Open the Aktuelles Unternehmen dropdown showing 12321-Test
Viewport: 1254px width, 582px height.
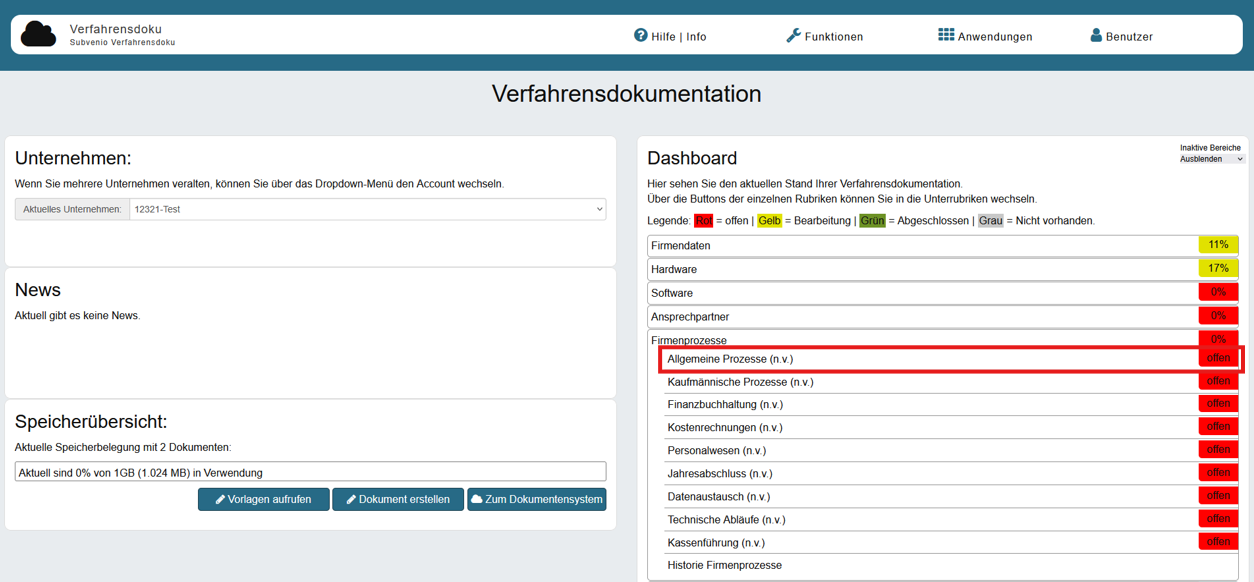pos(367,209)
